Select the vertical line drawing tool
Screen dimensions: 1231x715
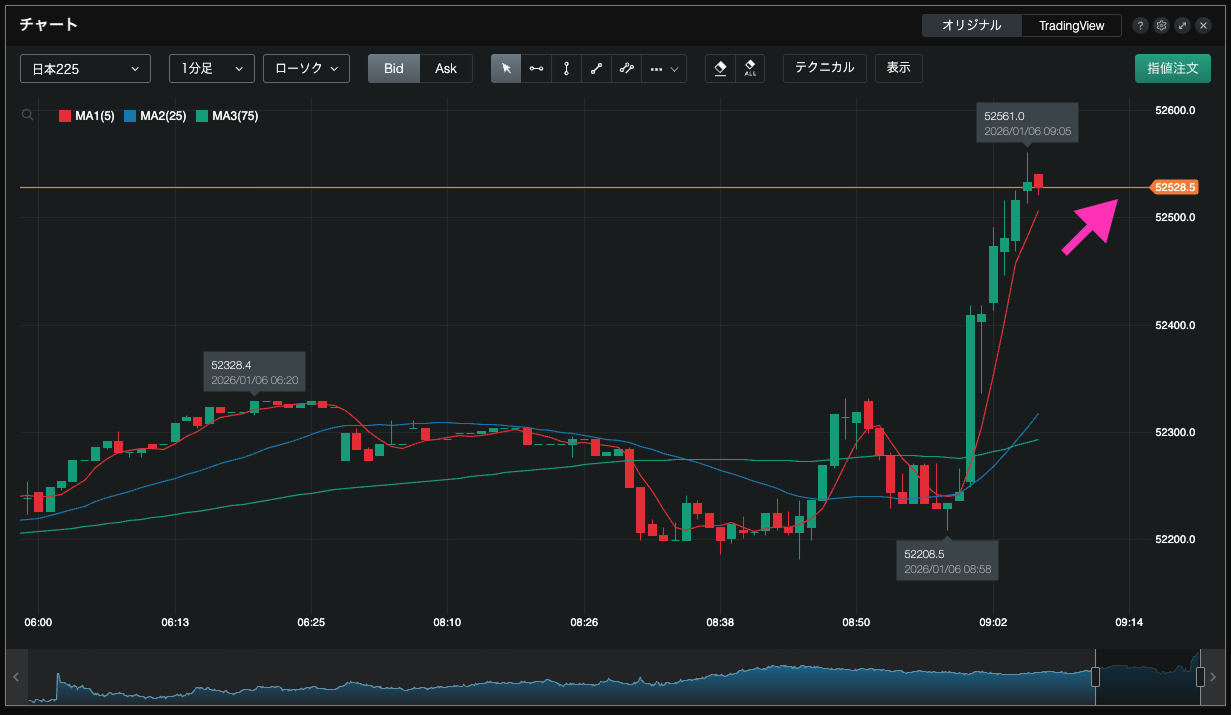[x=566, y=68]
